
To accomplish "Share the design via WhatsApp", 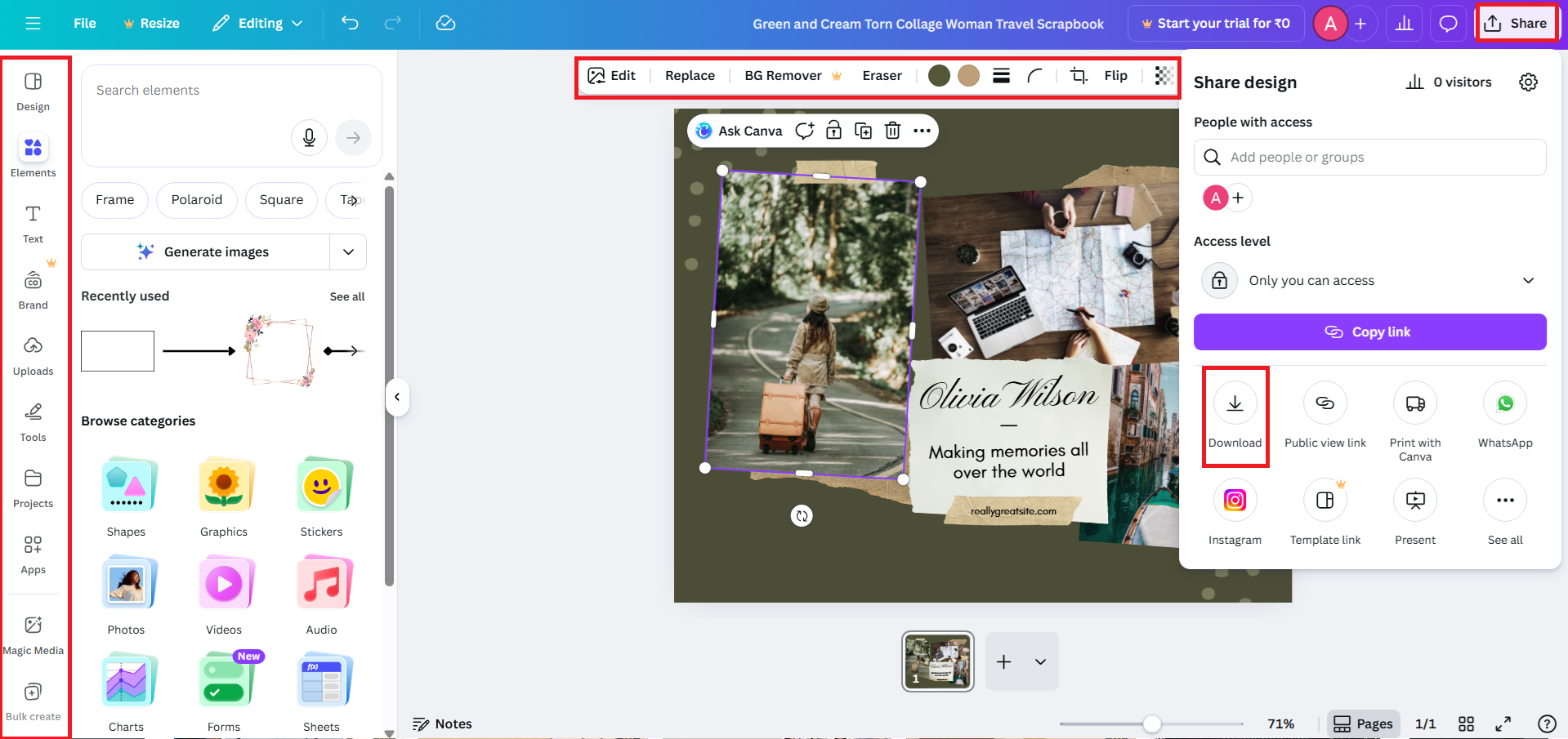I will point(1504,403).
